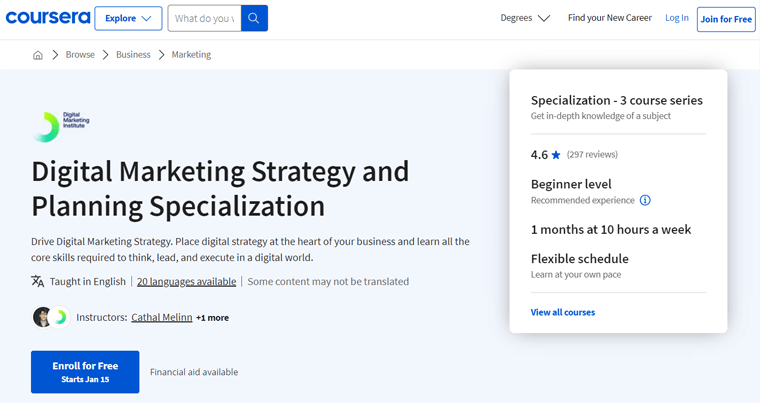The height and width of the screenshot is (403, 760).
Task: Click the 'Flexible schedule' text
Action: point(580,258)
